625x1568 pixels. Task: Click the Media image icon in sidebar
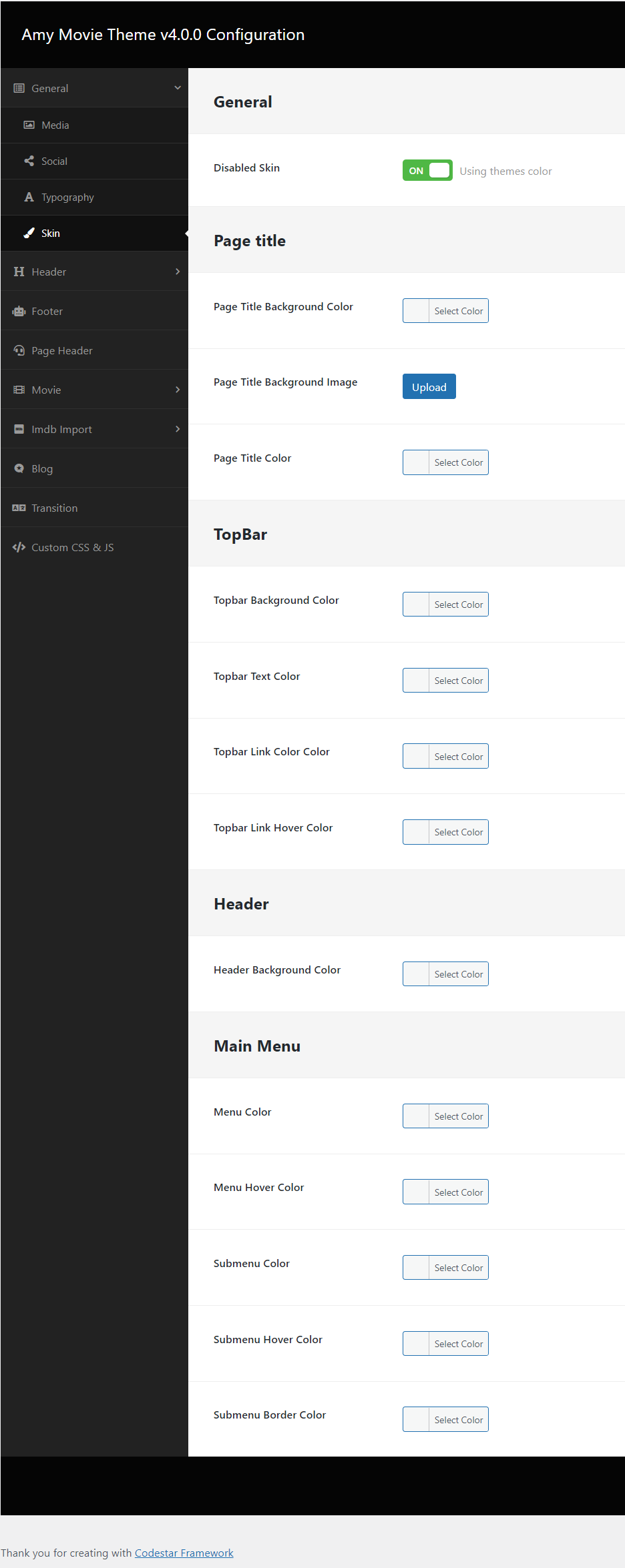(x=29, y=125)
